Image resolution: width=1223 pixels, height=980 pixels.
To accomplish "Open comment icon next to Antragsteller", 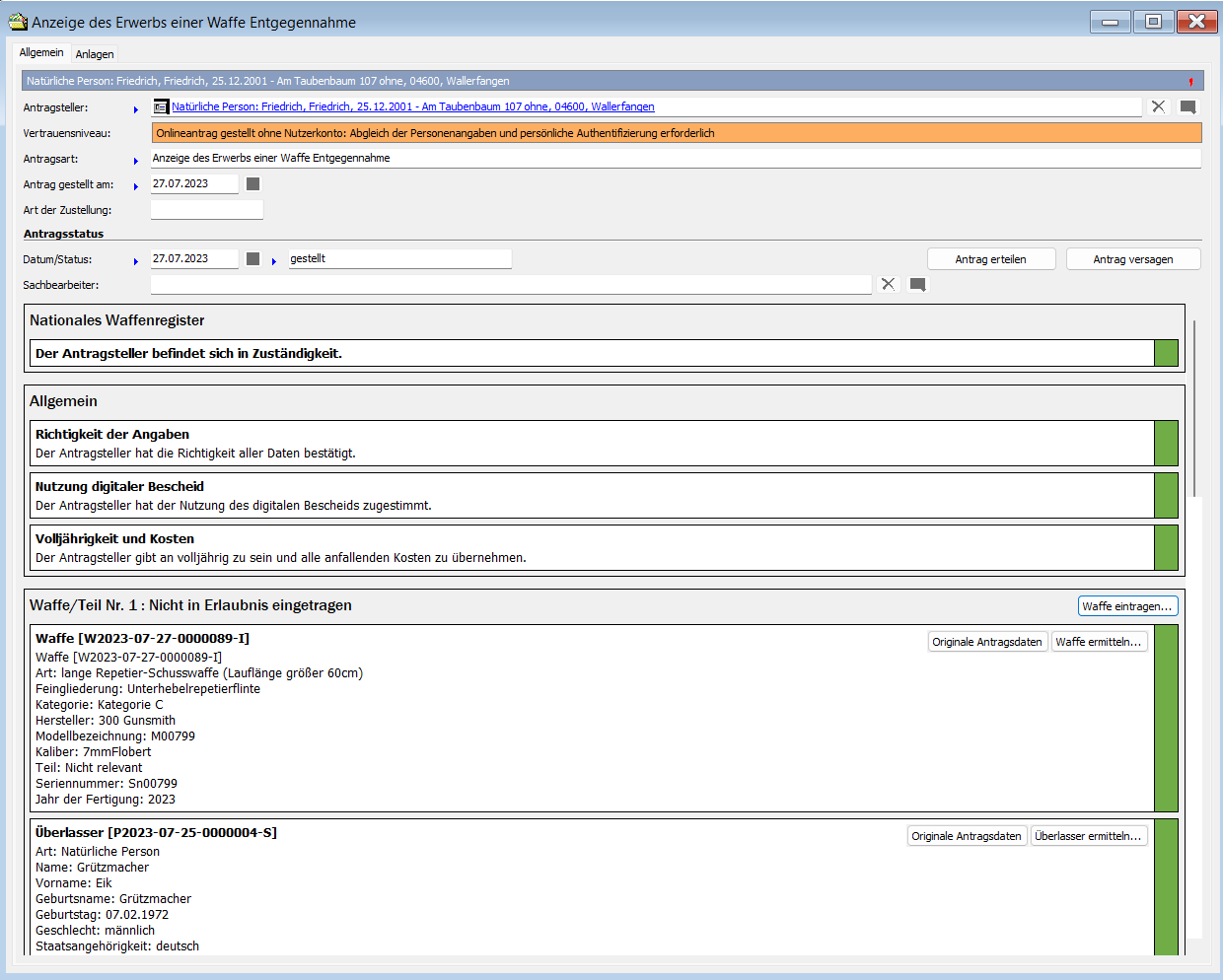I will [x=1187, y=106].
